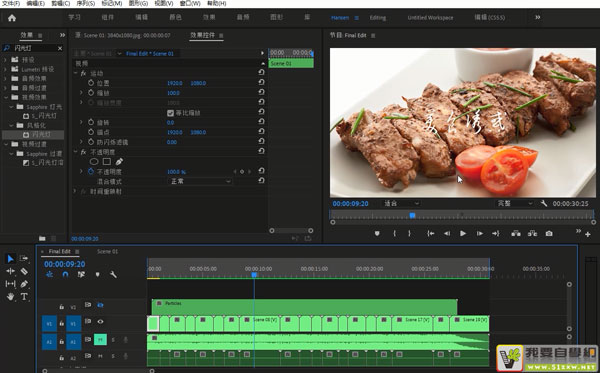The height and width of the screenshot is (373, 600).
Task: Reset the position parameter
Action: [x=261, y=82]
